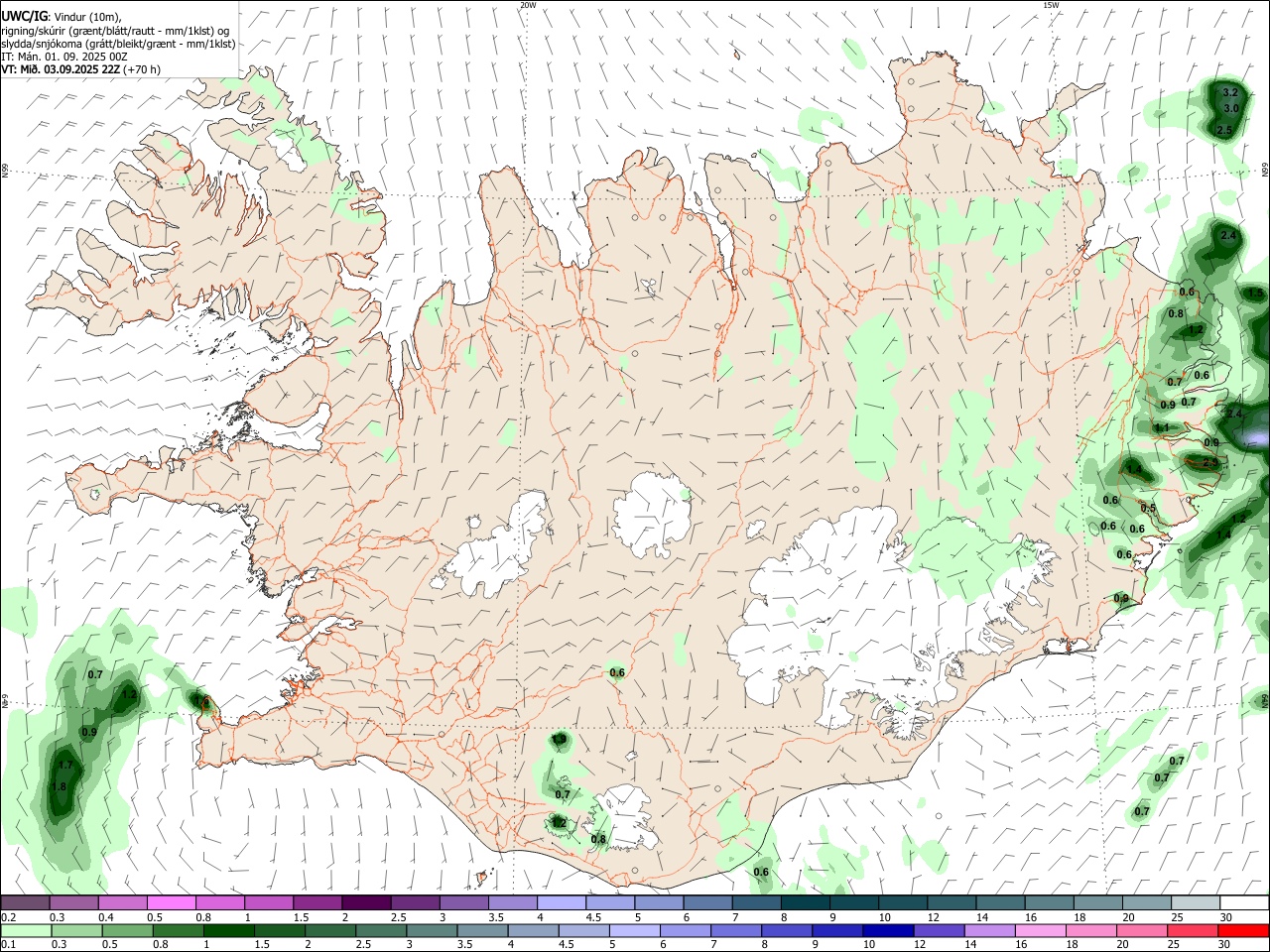The width and height of the screenshot is (1270, 952).
Task: Click the darkest green 1 mm rain swatch
Action: (229, 930)
